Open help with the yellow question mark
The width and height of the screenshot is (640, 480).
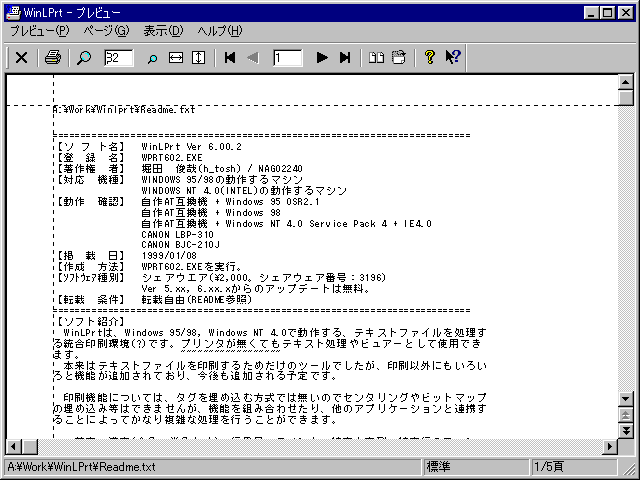tap(429, 58)
